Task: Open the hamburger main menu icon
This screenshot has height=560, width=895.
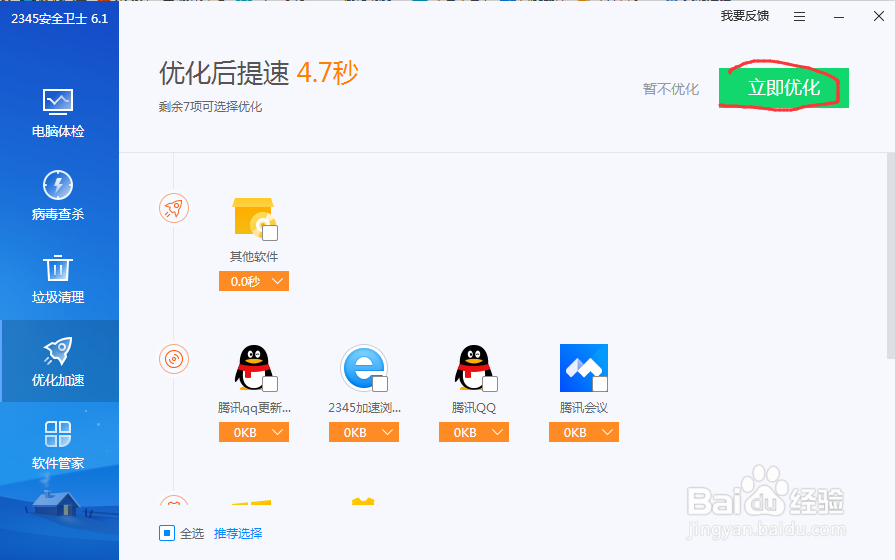Action: 799,17
